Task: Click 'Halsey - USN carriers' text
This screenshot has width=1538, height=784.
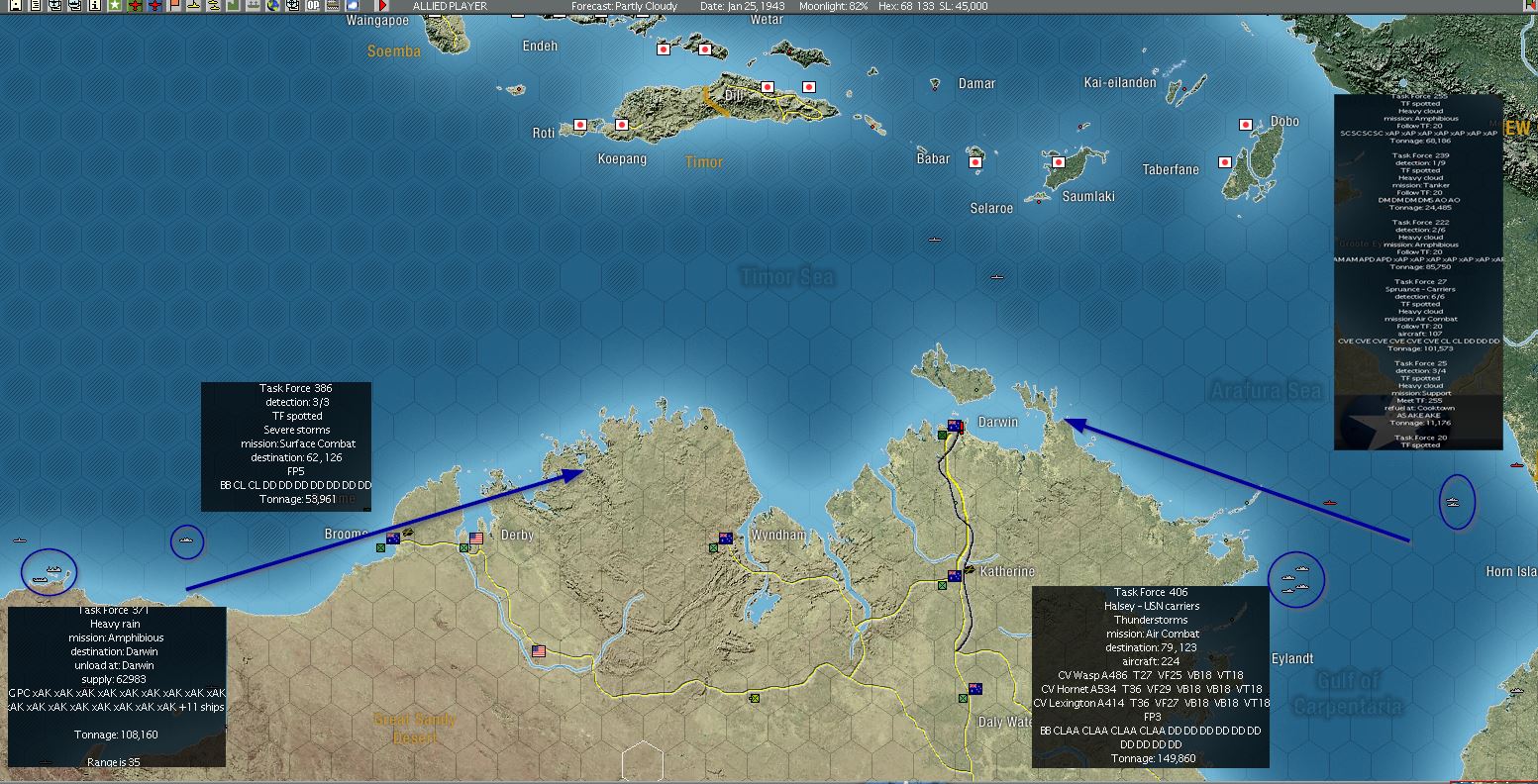Action: [x=1152, y=607]
